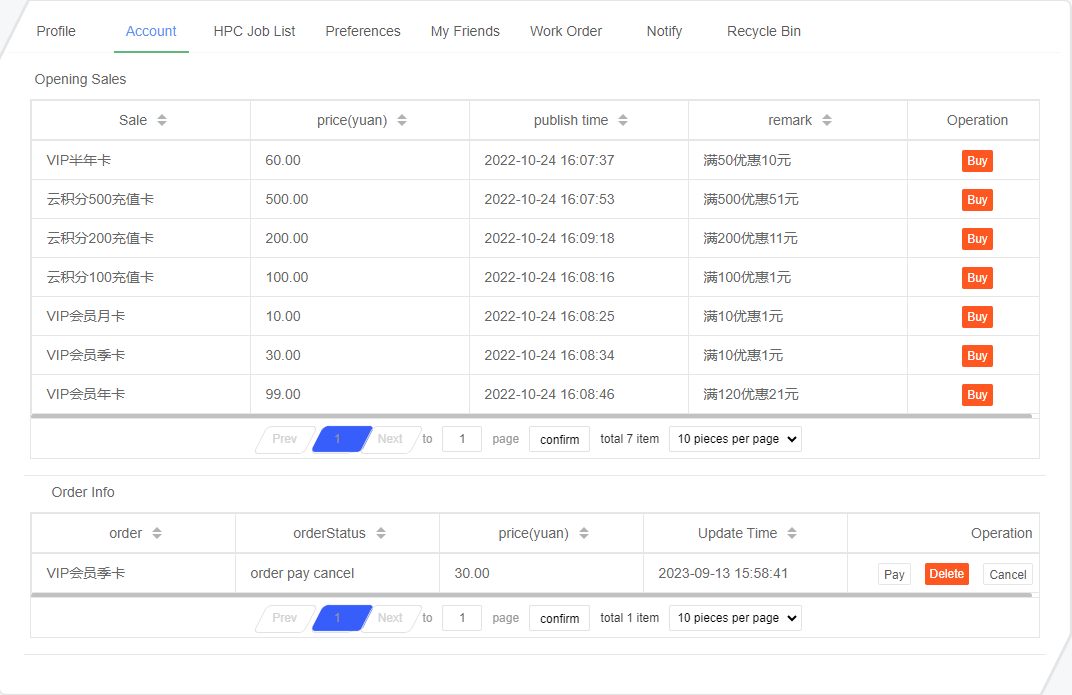Click Order Info horizontal scrollbar
This screenshot has width=1072, height=695.
[x=531, y=595]
